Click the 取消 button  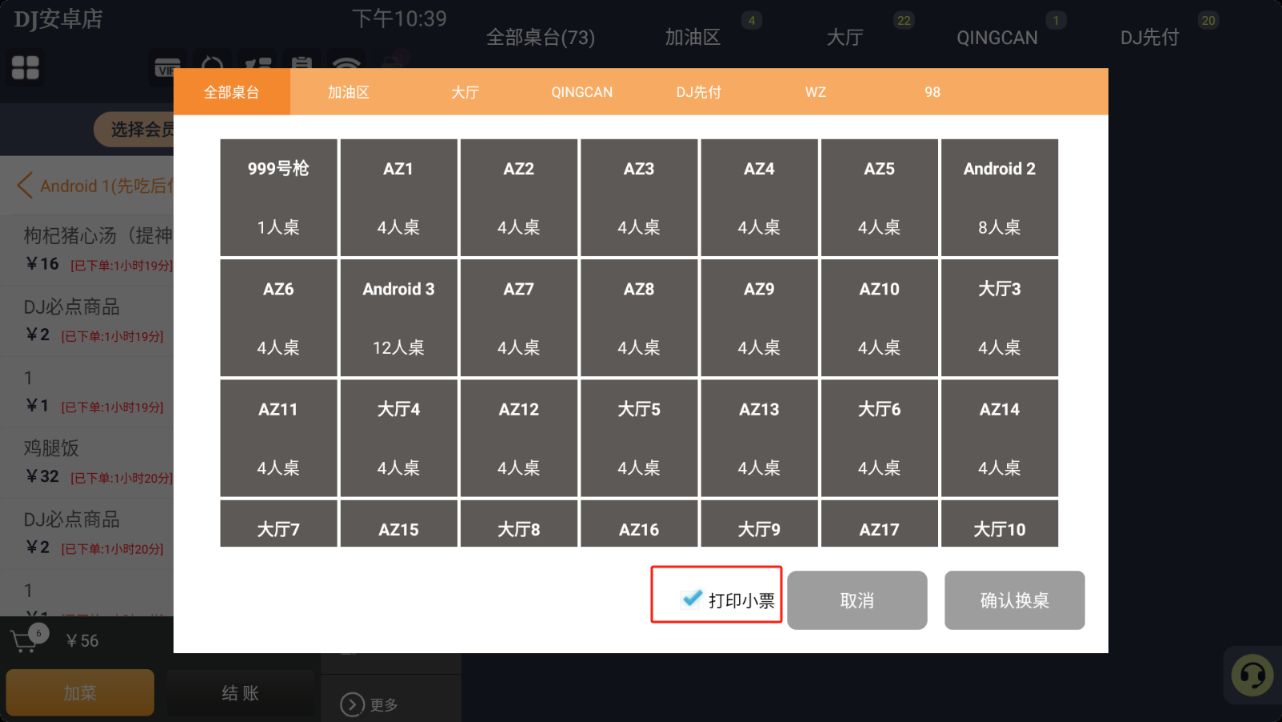pyautogui.click(x=857, y=600)
